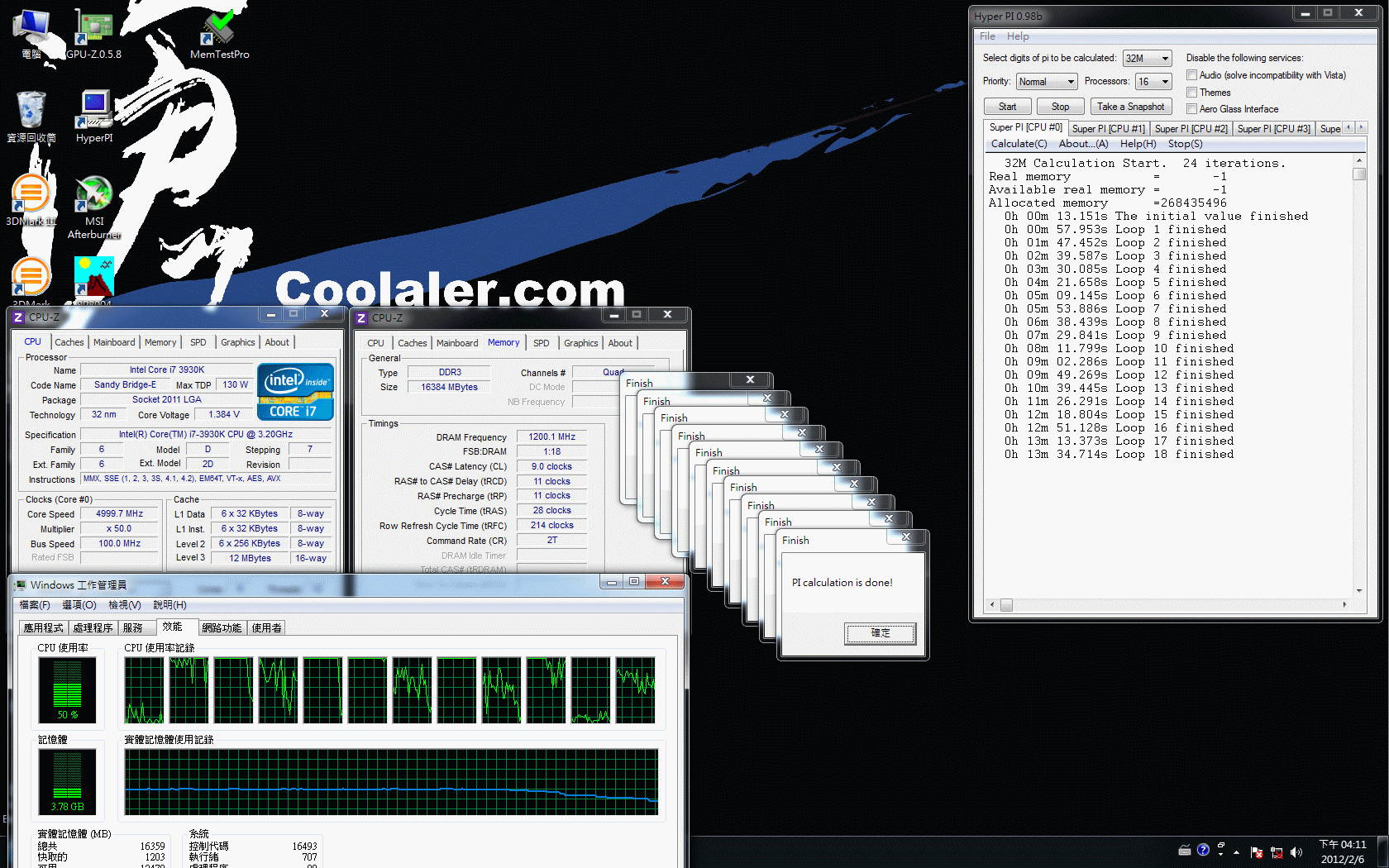1389x868 pixels.
Task: Launch MemTestPro from the desktop
Action: click(x=219, y=33)
